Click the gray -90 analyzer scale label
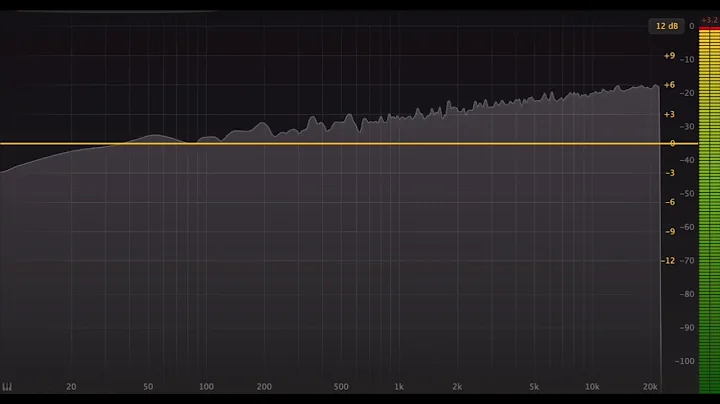Image resolution: width=720 pixels, height=404 pixels. pyautogui.click(x=687, y=328)
